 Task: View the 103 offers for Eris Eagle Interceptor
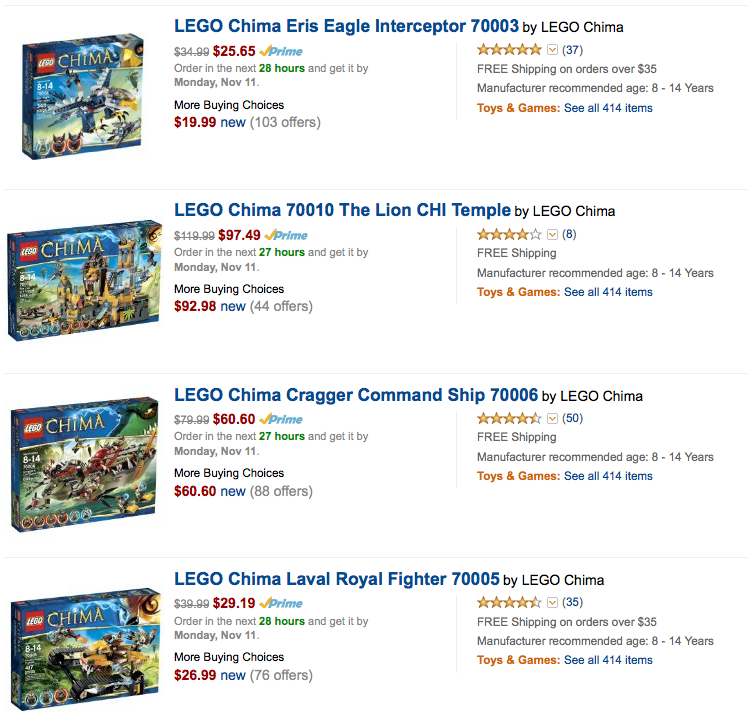284,122
